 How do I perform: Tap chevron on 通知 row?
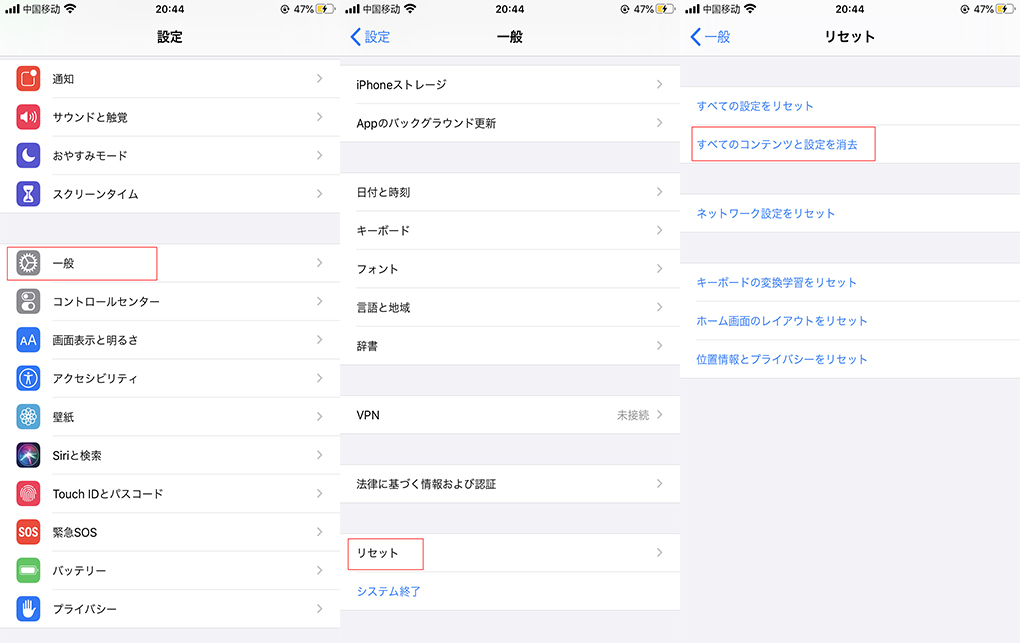click(319, 78)
